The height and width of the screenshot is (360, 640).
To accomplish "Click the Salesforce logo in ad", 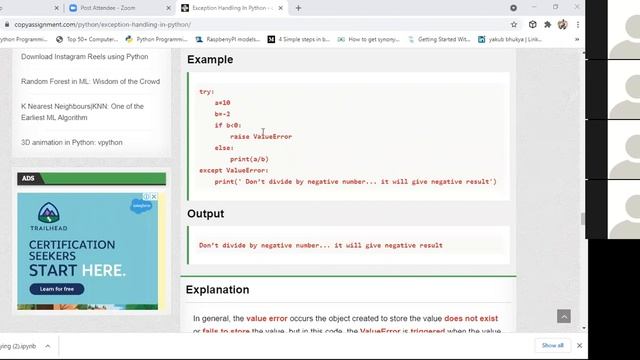I will pyautogui.click(x=141, y=206).
